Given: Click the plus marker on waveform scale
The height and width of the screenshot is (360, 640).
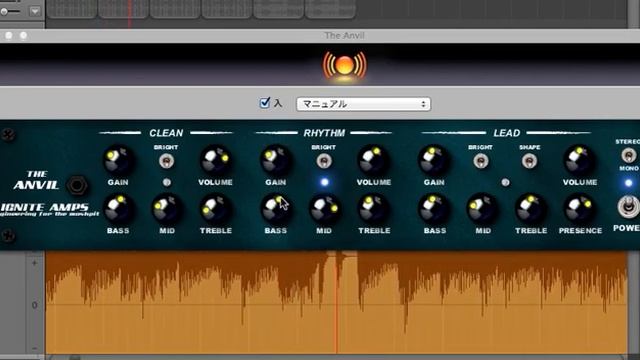Looking at the screenshot, I should point(35,263).
